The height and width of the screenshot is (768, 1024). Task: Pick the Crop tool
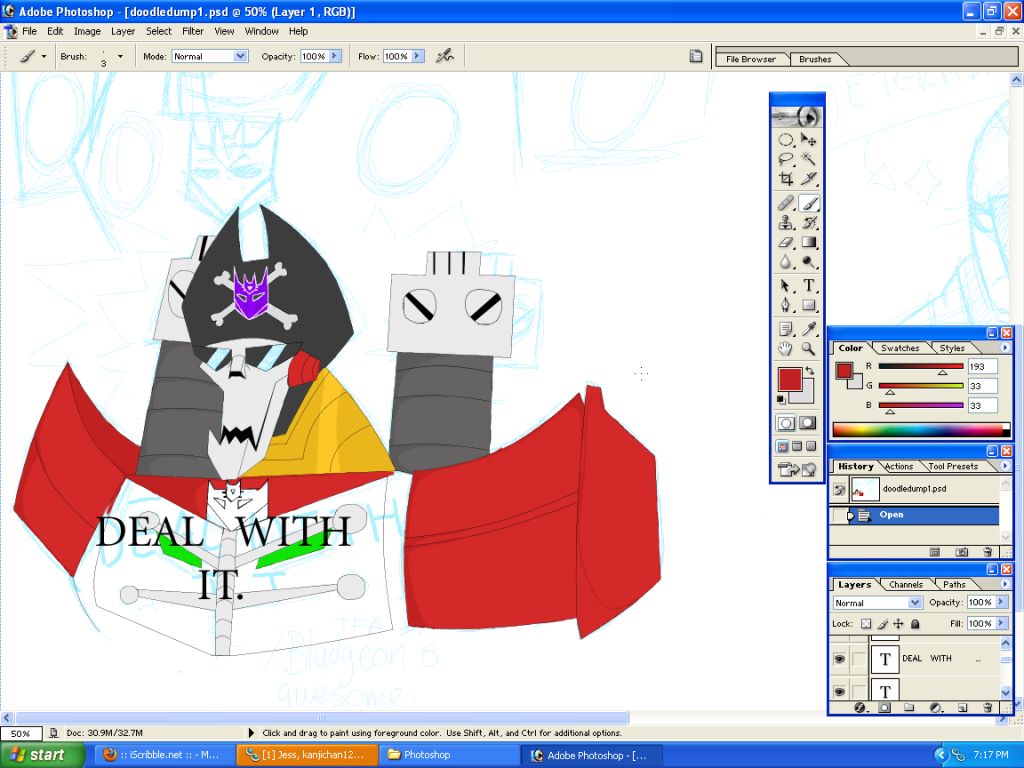point(786,178)
